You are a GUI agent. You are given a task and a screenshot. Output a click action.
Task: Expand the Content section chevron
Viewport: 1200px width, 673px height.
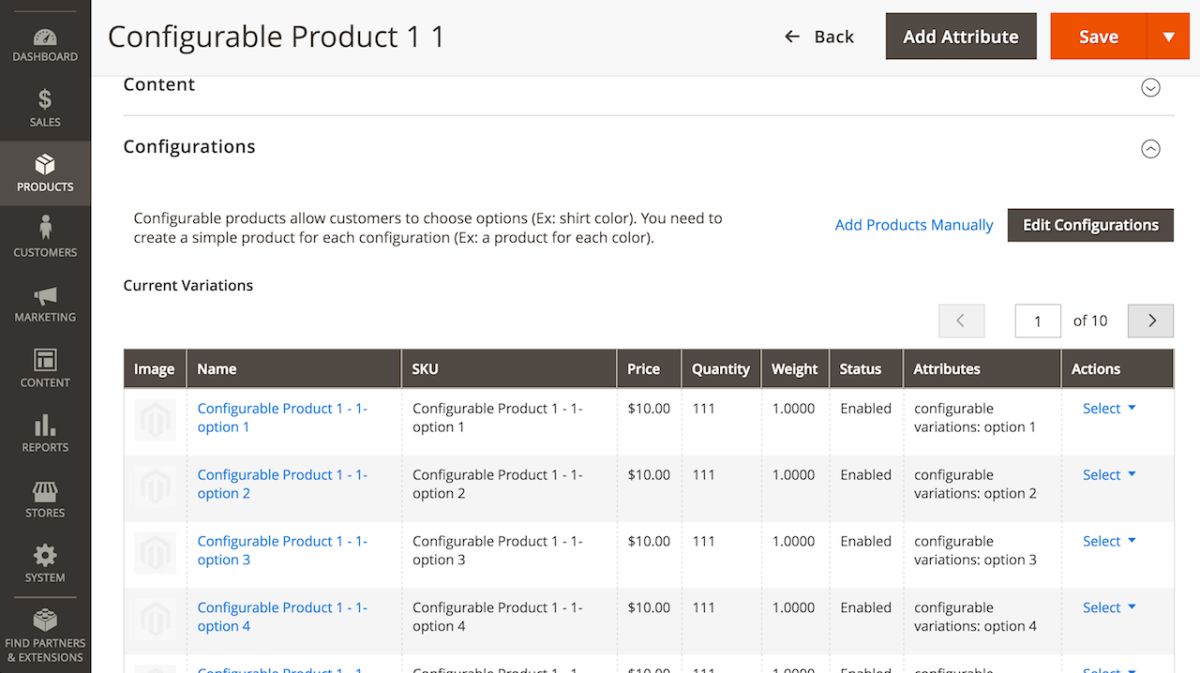click(1150, 88)
